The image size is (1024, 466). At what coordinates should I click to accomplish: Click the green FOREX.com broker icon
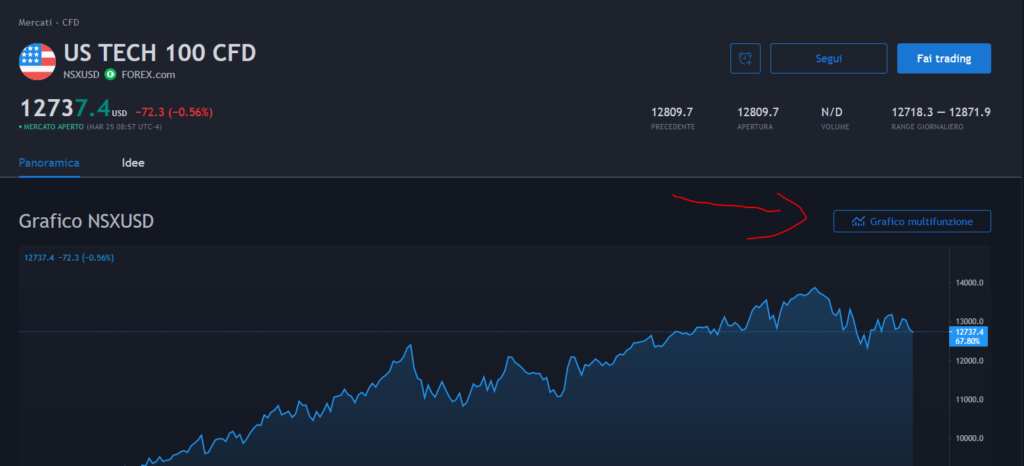[x=110, y=74]
